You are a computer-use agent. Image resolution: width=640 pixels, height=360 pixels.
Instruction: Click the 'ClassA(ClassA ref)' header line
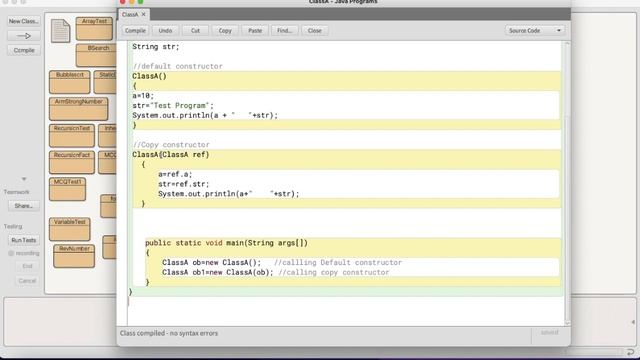tap(171, 154)
